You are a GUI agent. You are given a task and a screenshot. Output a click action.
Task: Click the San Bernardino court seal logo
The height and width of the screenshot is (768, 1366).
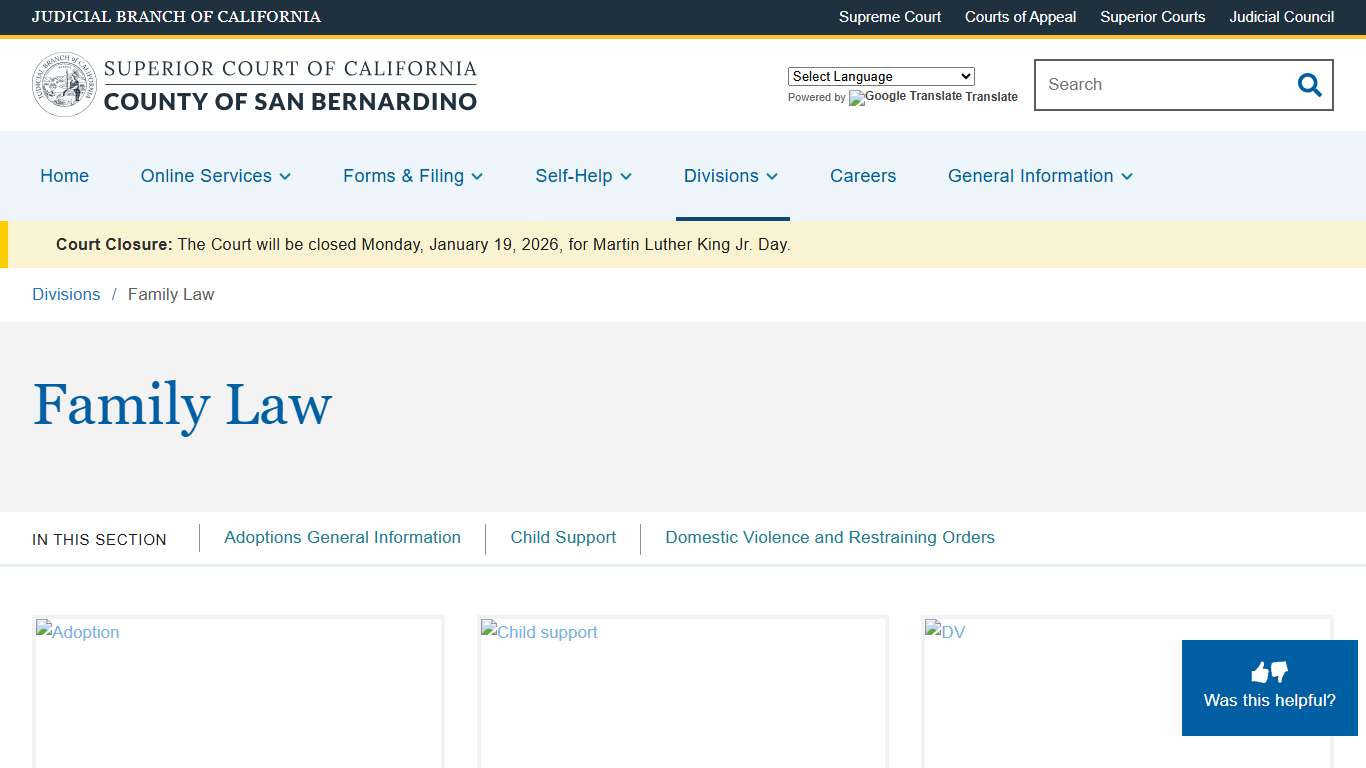65,85
